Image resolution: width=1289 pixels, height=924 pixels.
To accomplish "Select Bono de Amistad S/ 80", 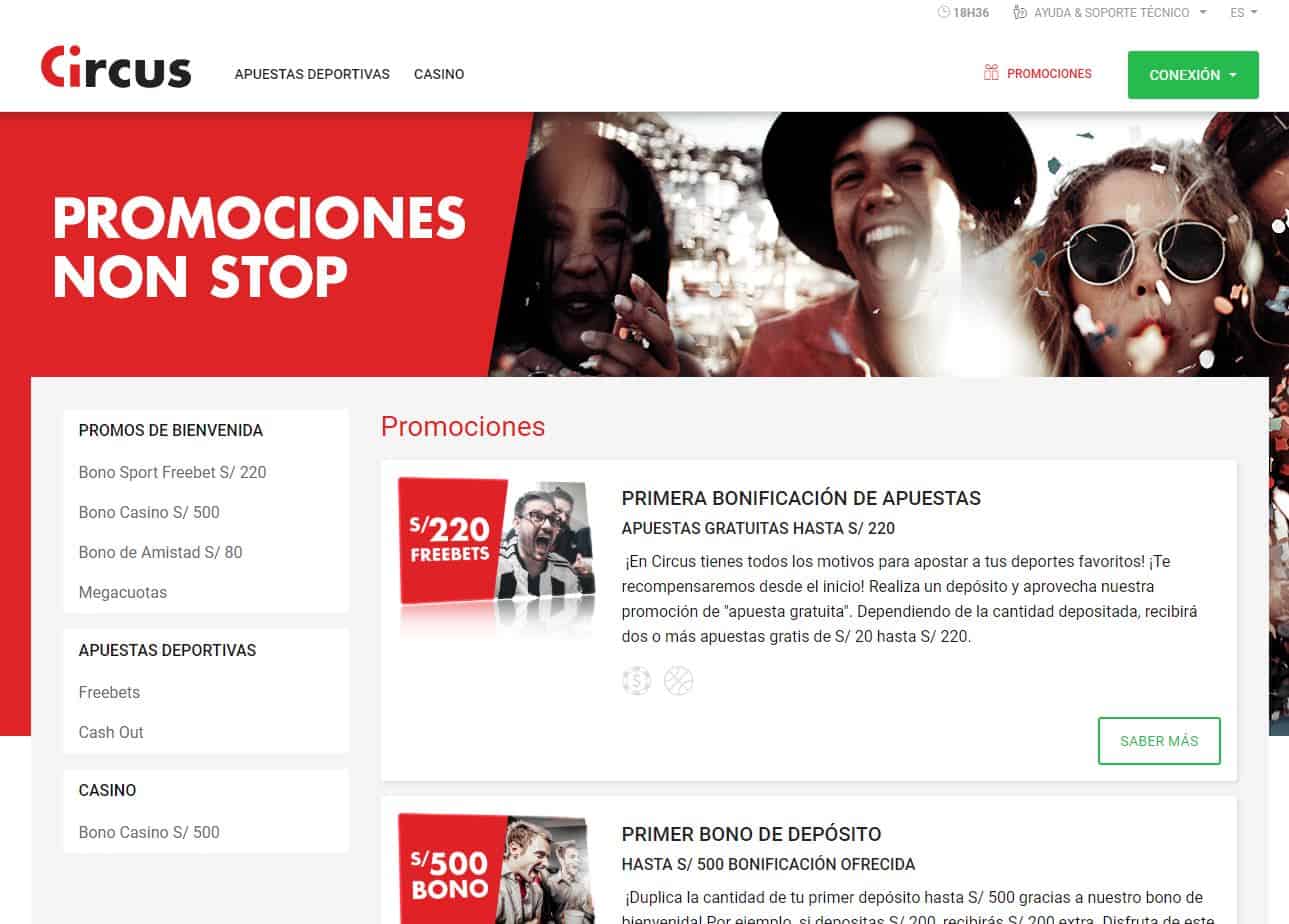I will pyautogui.click(x=161, y=552).
